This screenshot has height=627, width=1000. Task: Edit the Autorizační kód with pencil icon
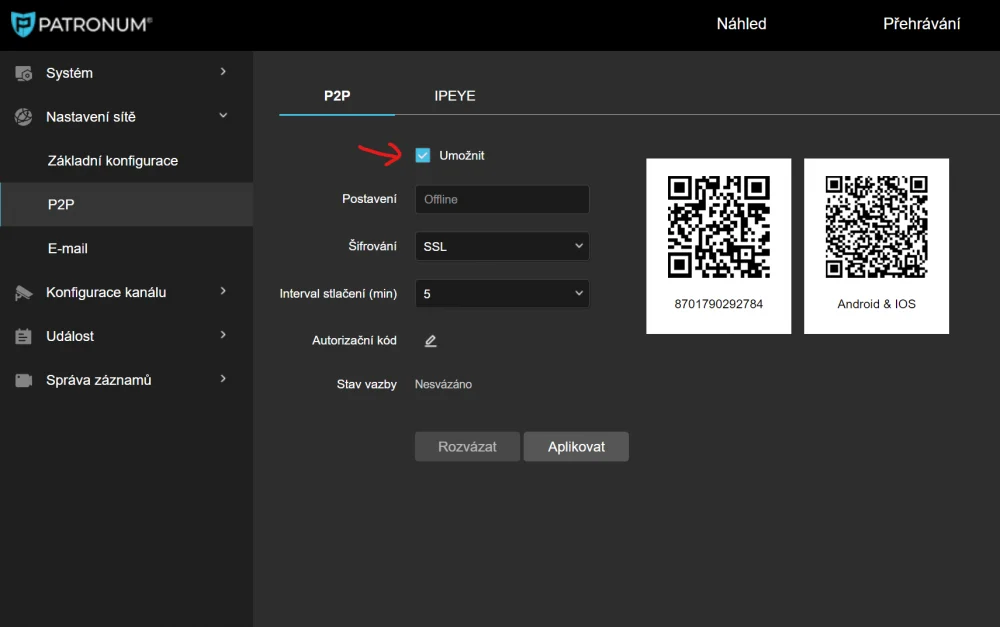pyautogui.click(x=430, y=341)
